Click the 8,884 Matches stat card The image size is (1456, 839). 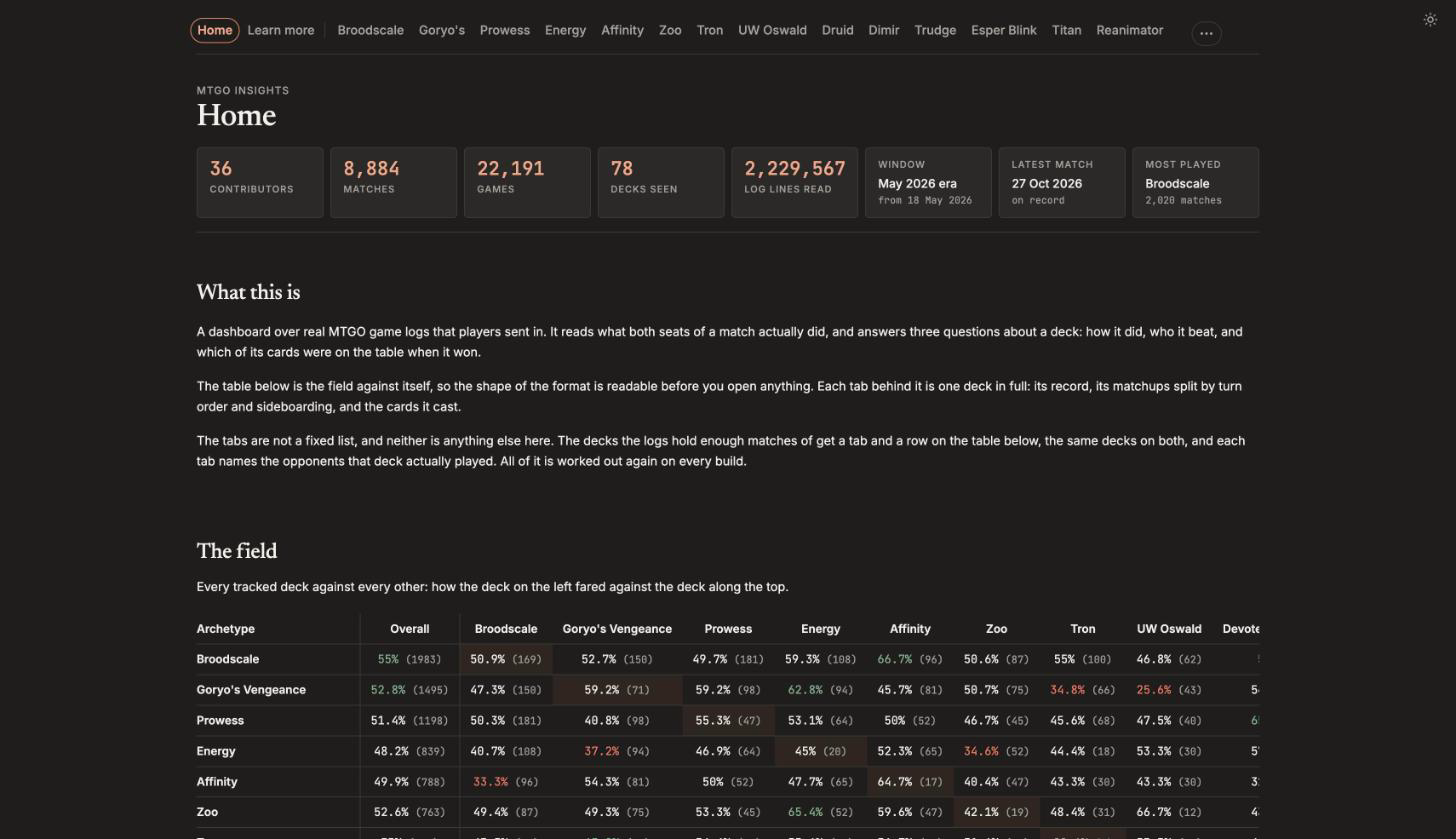(x=394, y=182)
